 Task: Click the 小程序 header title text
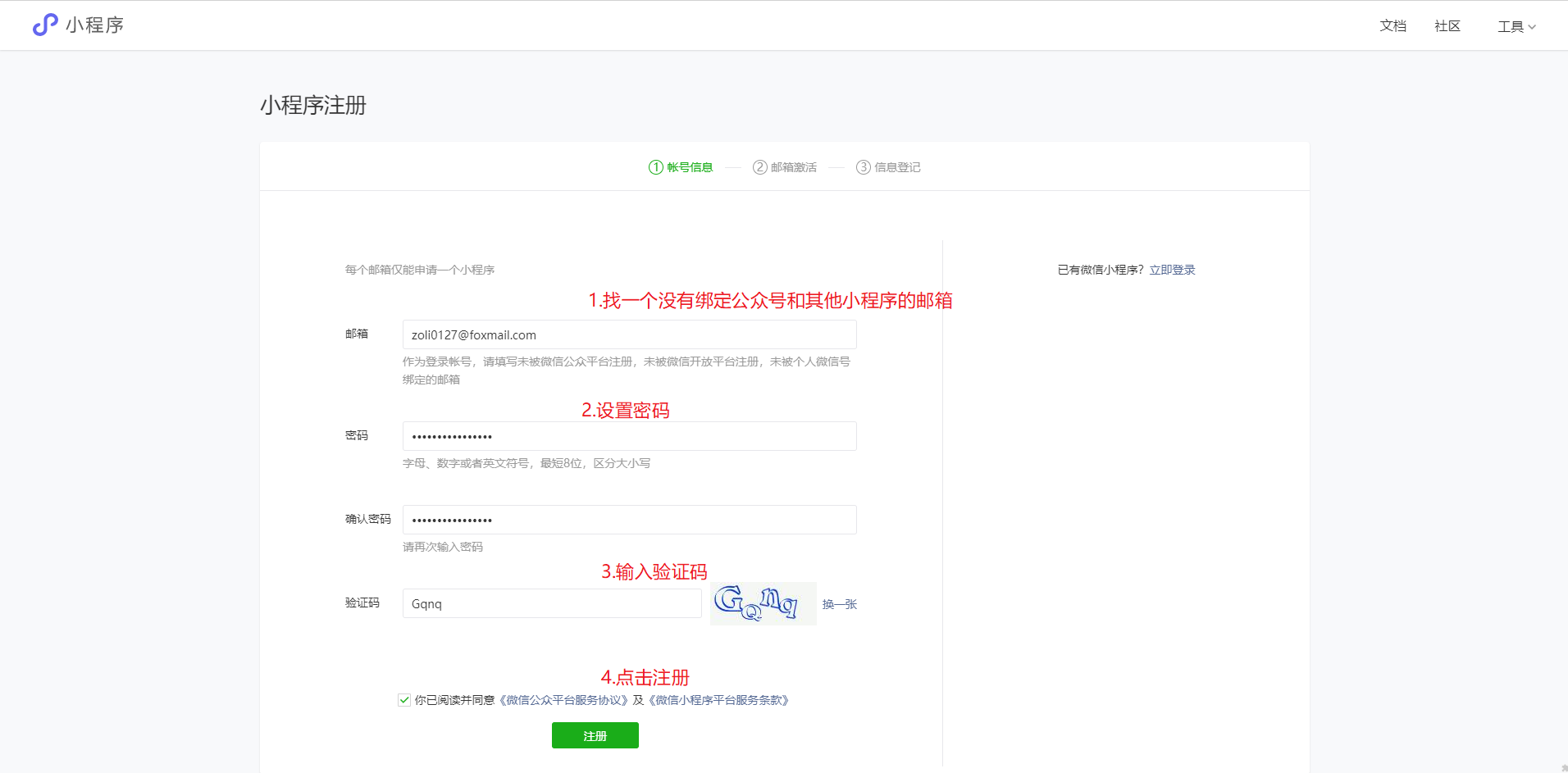(95, 25)
